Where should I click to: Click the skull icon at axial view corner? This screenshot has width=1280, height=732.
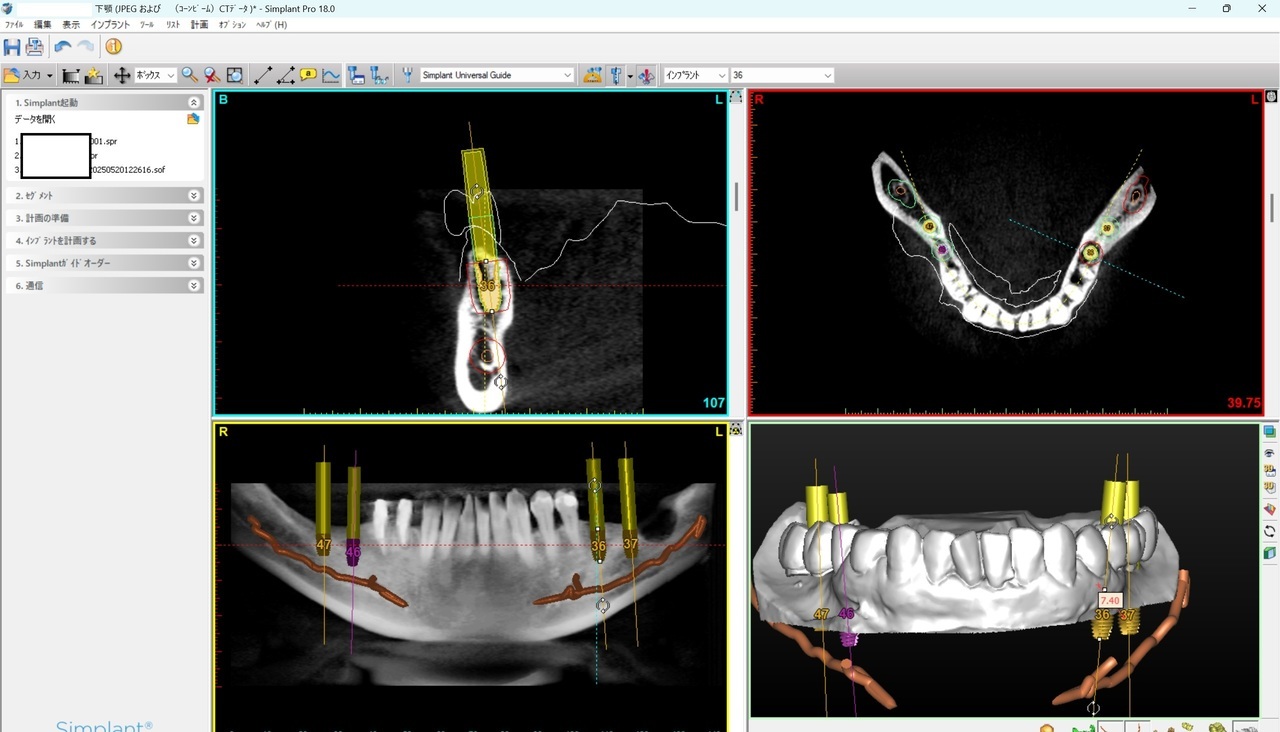click(1272, 97)
